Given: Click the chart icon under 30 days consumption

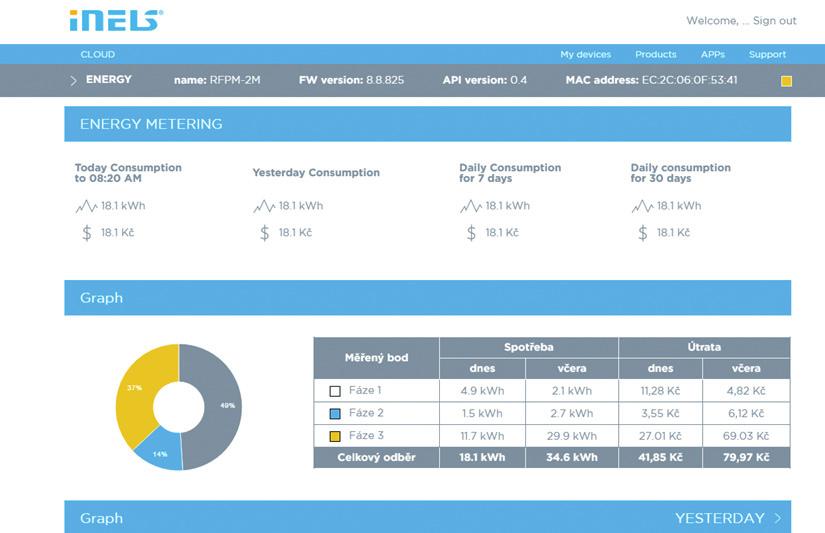Looking at the screenshot, I should pos(642,206).
